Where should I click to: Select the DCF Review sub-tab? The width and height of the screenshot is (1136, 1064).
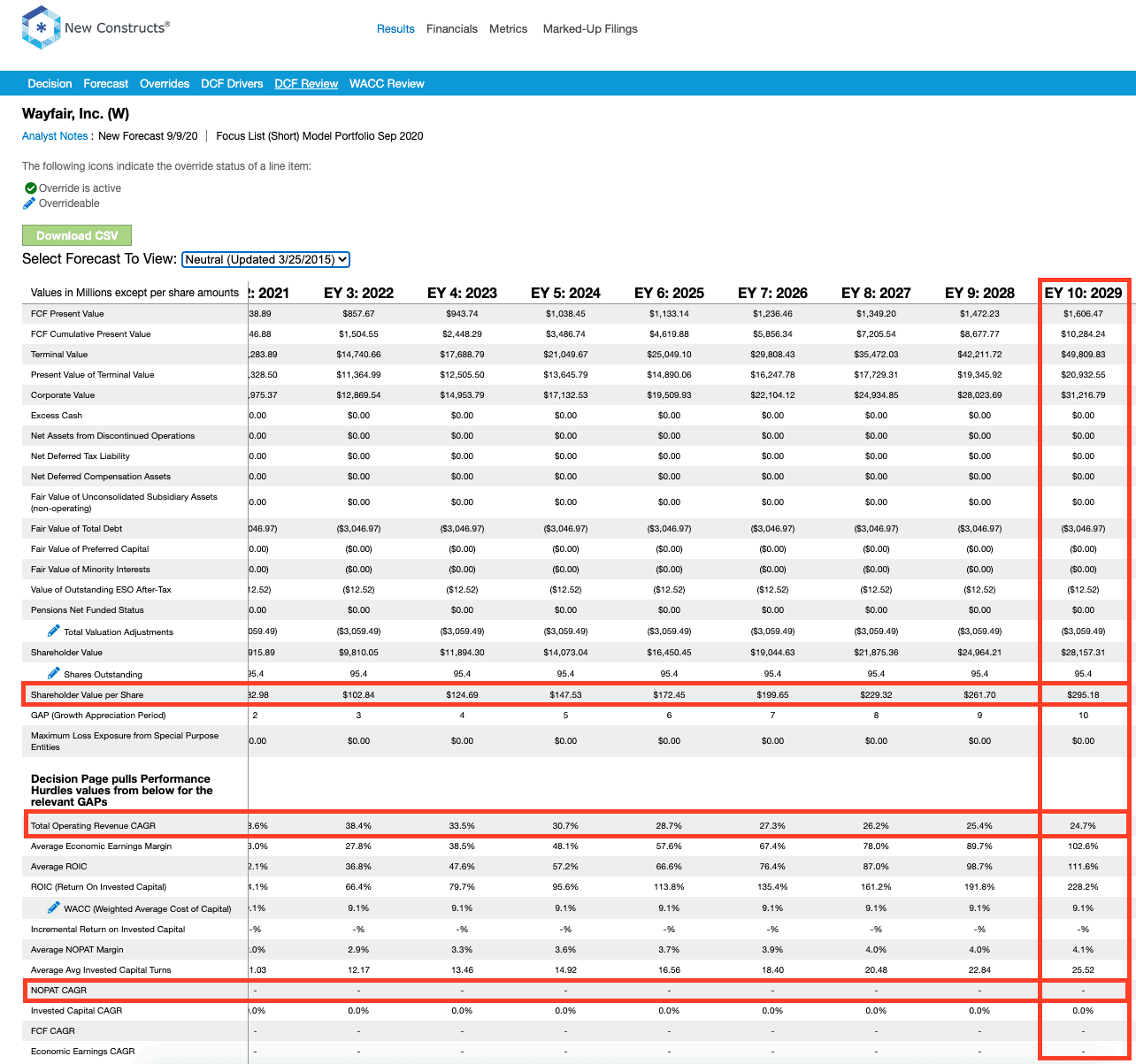[306, 83]
